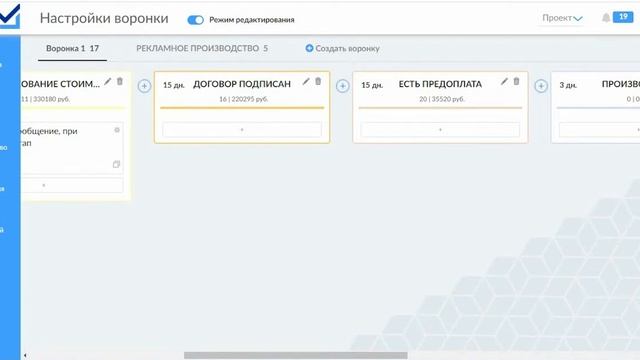Click the 20 | 35520 руб. summary

point(442,99)
